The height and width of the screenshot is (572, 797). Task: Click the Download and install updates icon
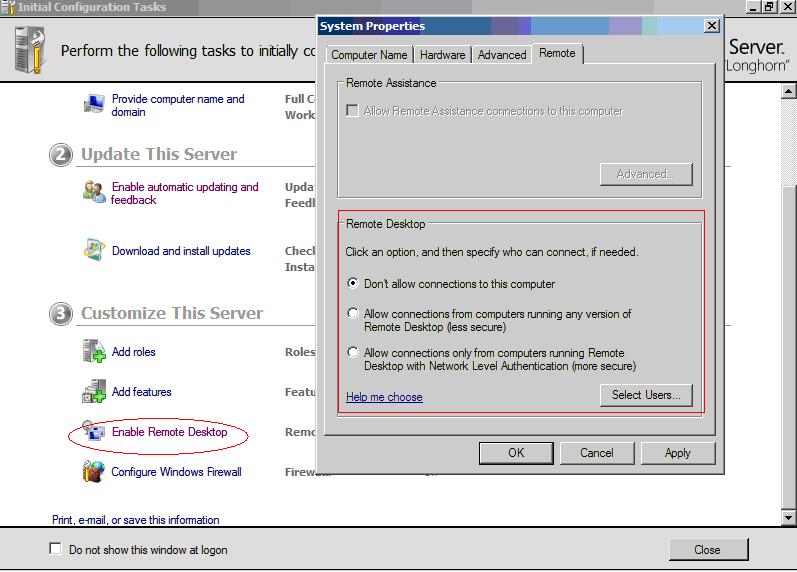point(94,250)
